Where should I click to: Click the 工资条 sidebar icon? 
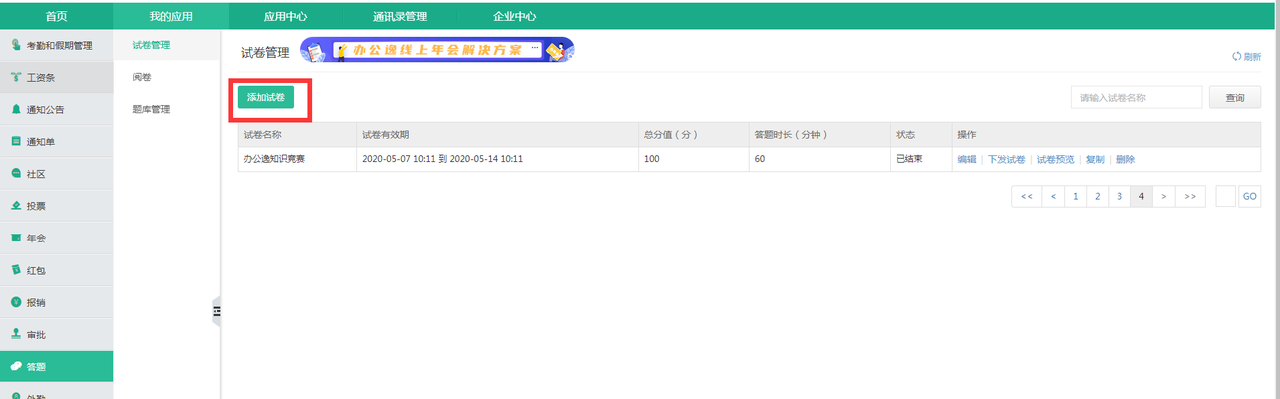click(x=16, y=77)
